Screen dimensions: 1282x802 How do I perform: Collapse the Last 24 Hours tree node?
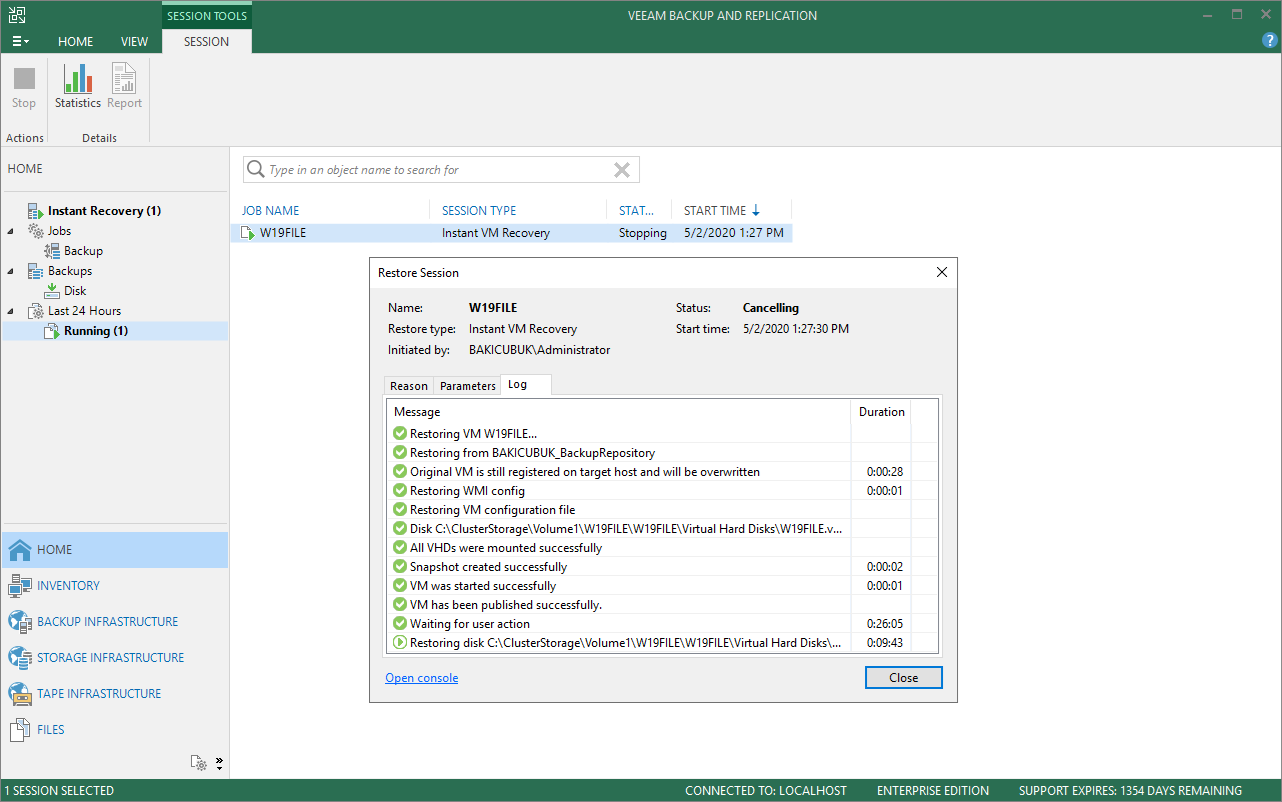[12, 311]
